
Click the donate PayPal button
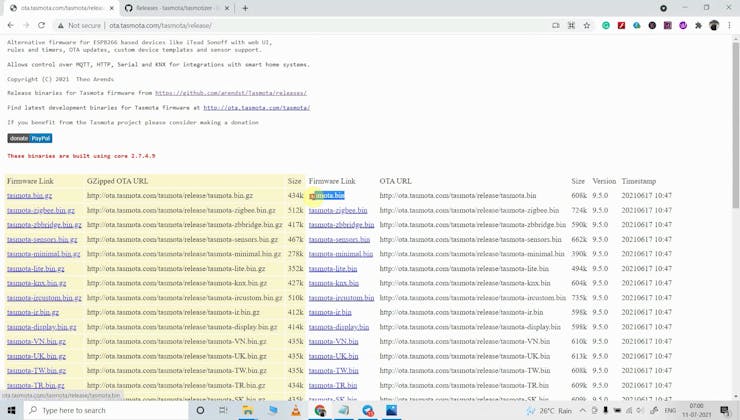click(30, 138)
